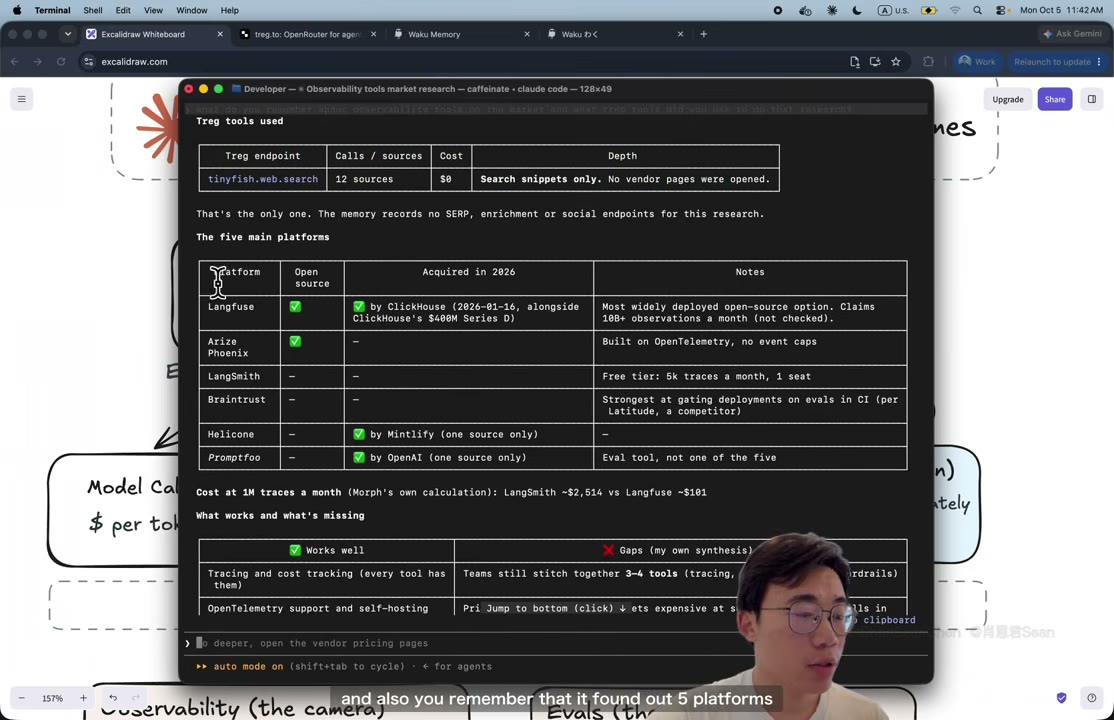Click the Share button

(x=1054, y=100)
